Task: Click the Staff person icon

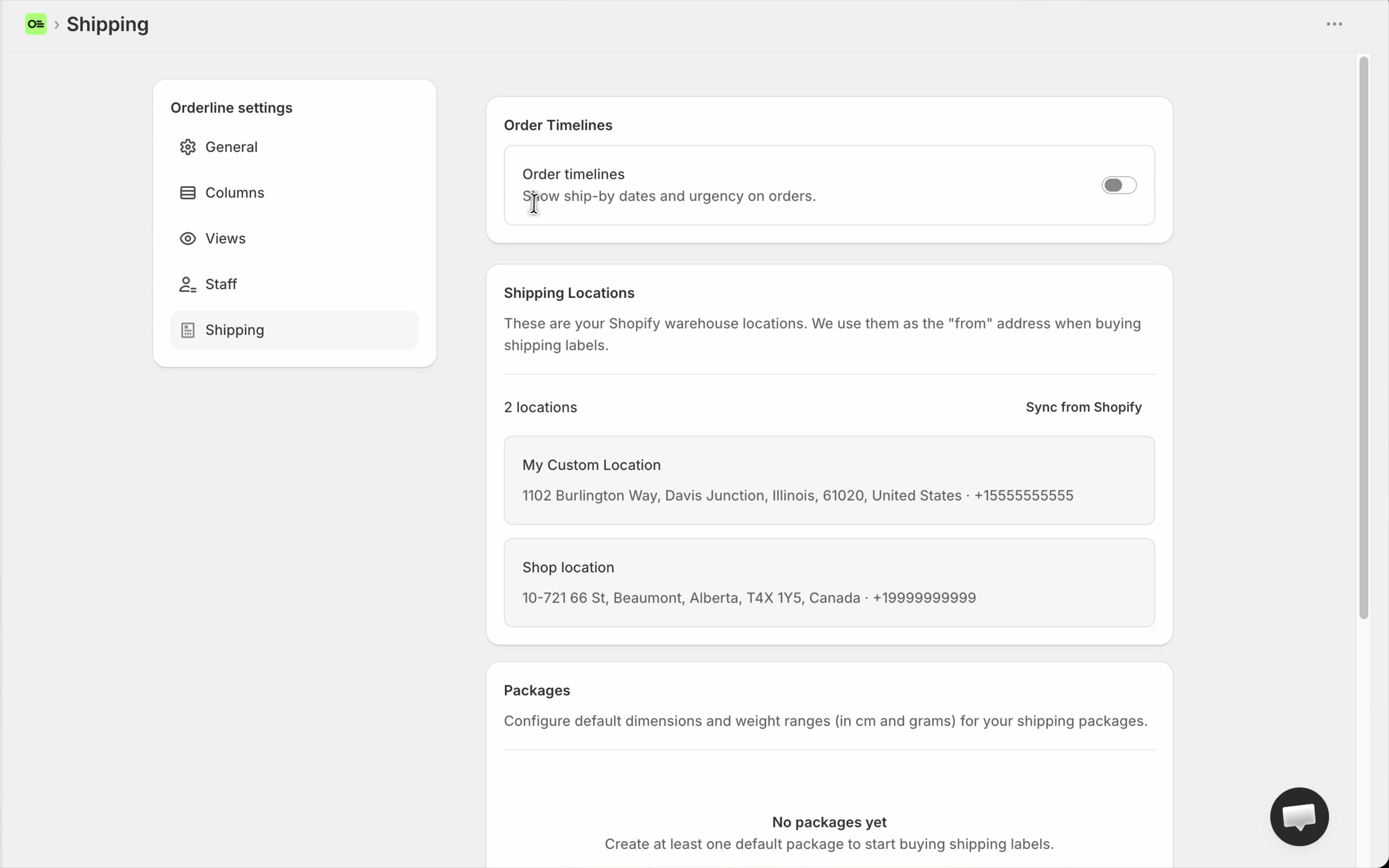Action: point(188,284)
